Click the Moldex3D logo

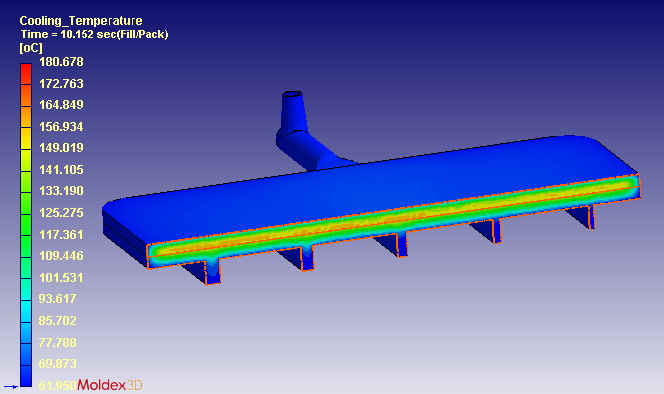pyautogui.click(x=110, y=385)
